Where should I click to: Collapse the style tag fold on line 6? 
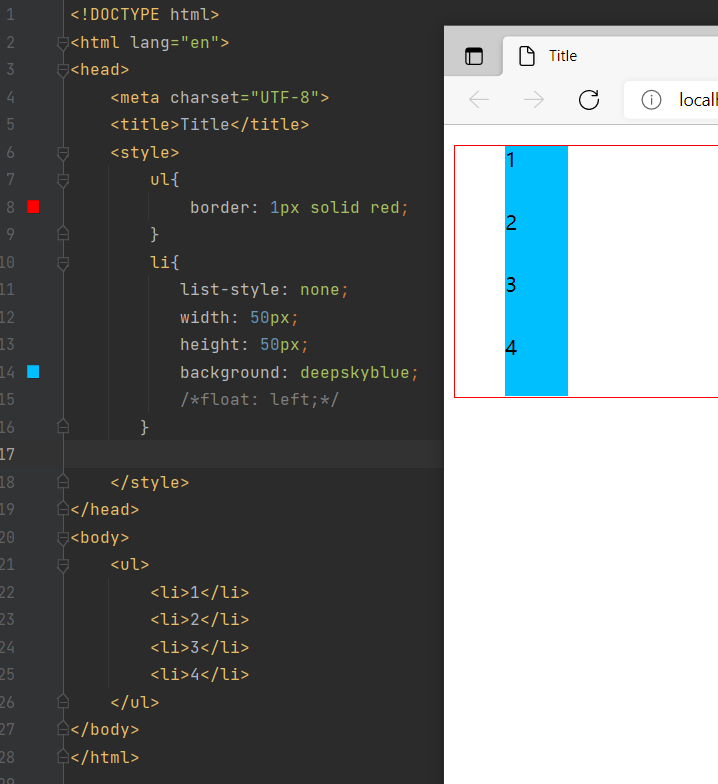63,154
